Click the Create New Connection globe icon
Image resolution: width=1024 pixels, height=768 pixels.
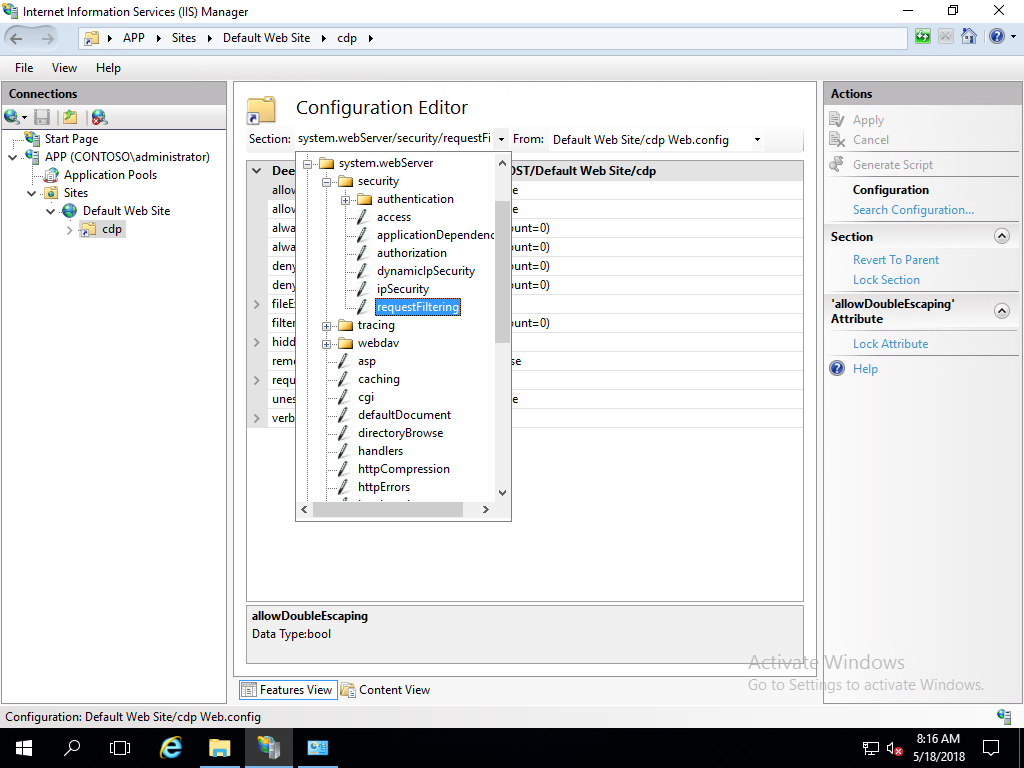(x=12, y=117)
